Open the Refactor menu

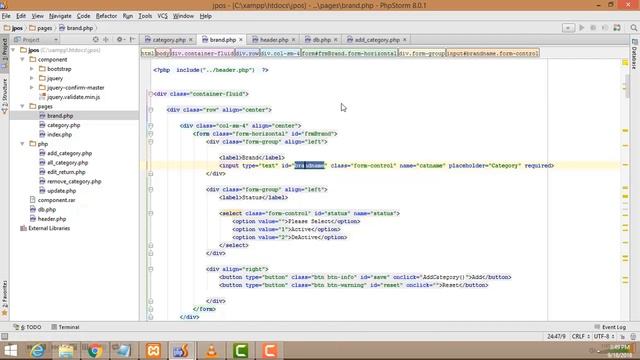106,16
